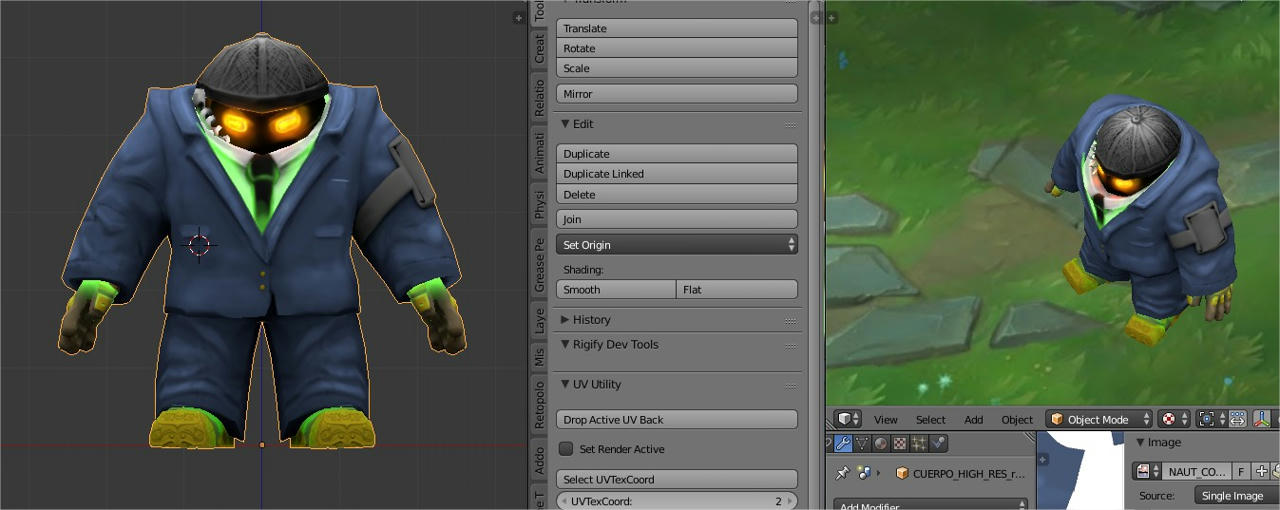Open the Set Origin dropdown
Image resolution: width=1280 pixels, height=510 pixels.
(677, 244)
